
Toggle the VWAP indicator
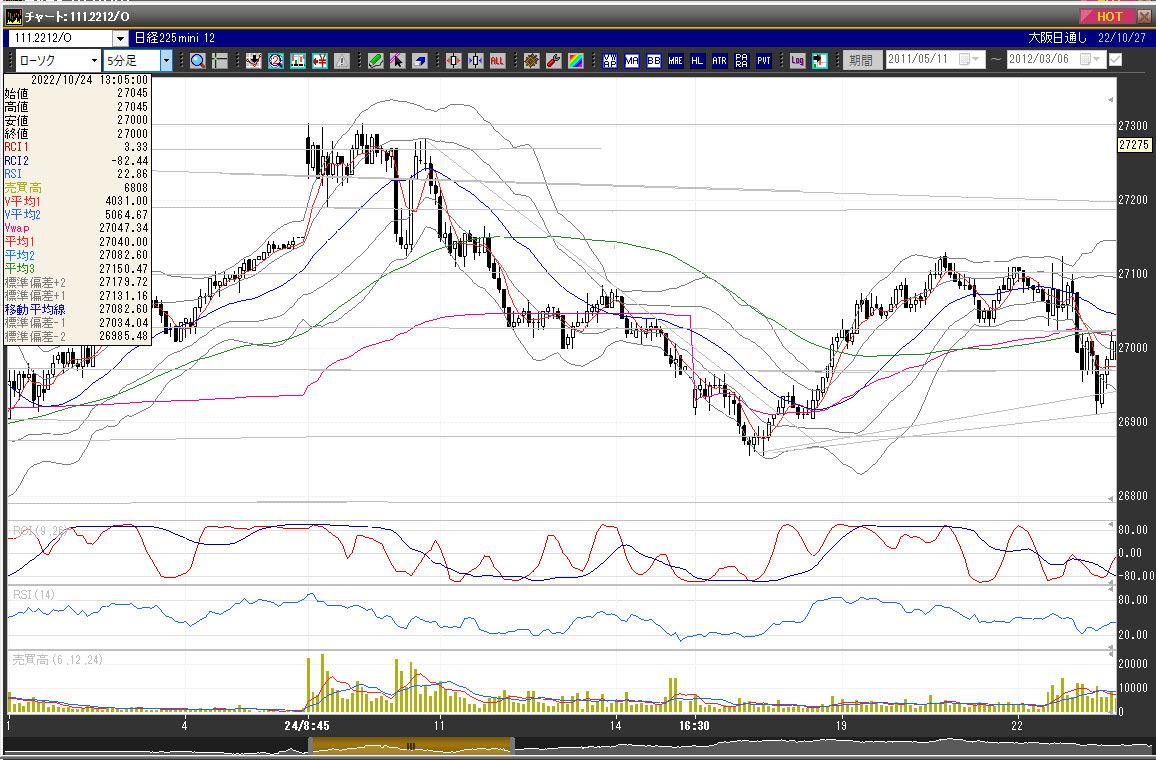pyautogui.click(x=610, y=60)
